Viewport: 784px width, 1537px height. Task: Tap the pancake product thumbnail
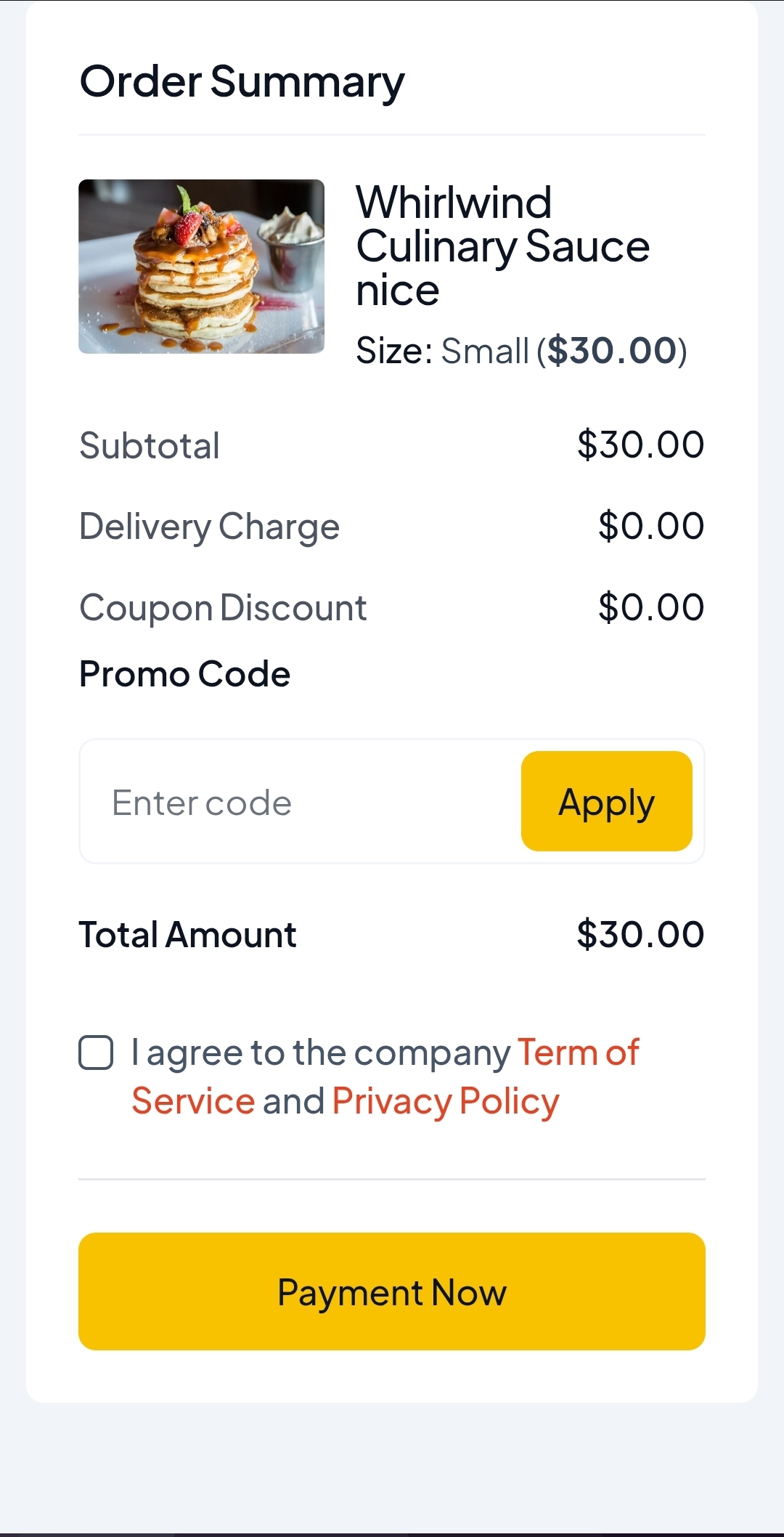coord(201,267)
